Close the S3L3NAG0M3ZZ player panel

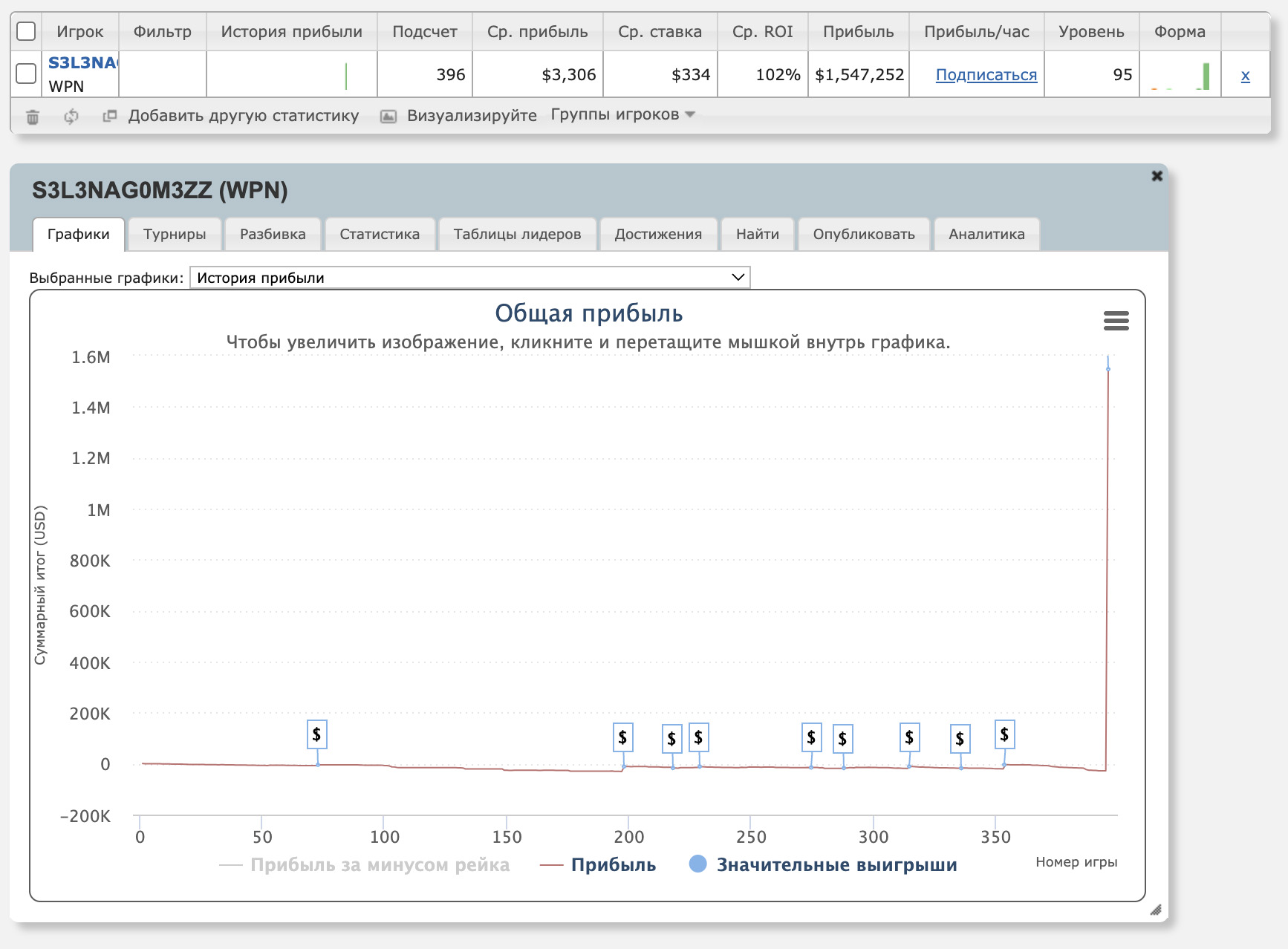[1157, 176]
